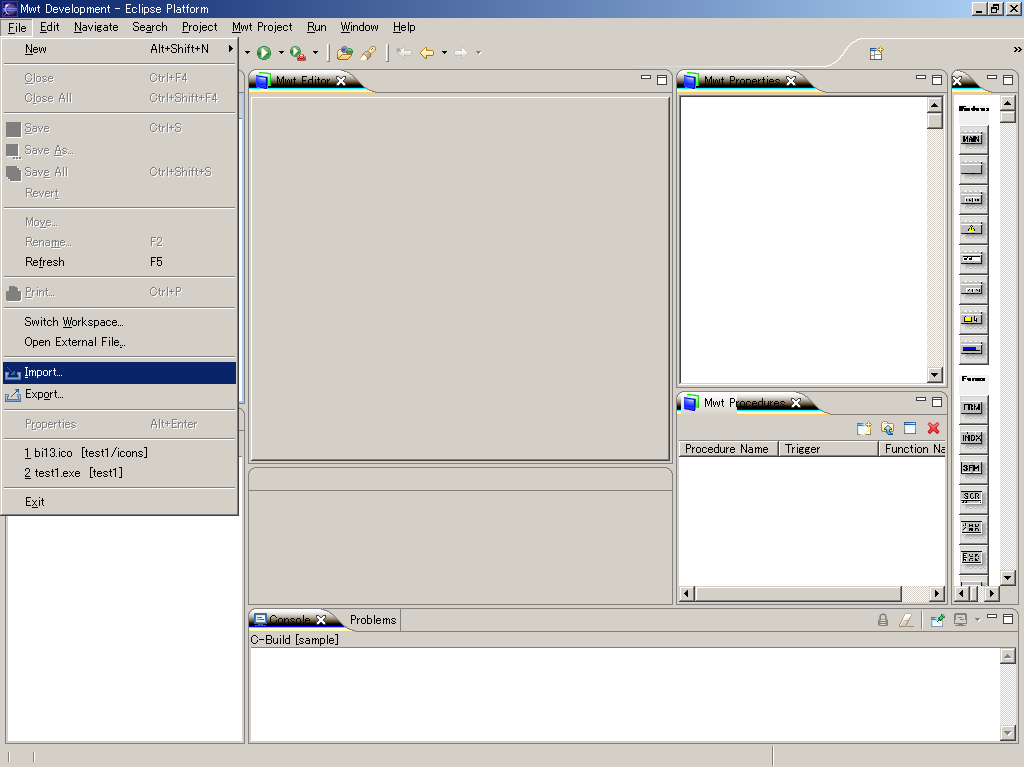Click the Clear Console eraser icon
Screen dimensions: 1024x768
point(906,620)
